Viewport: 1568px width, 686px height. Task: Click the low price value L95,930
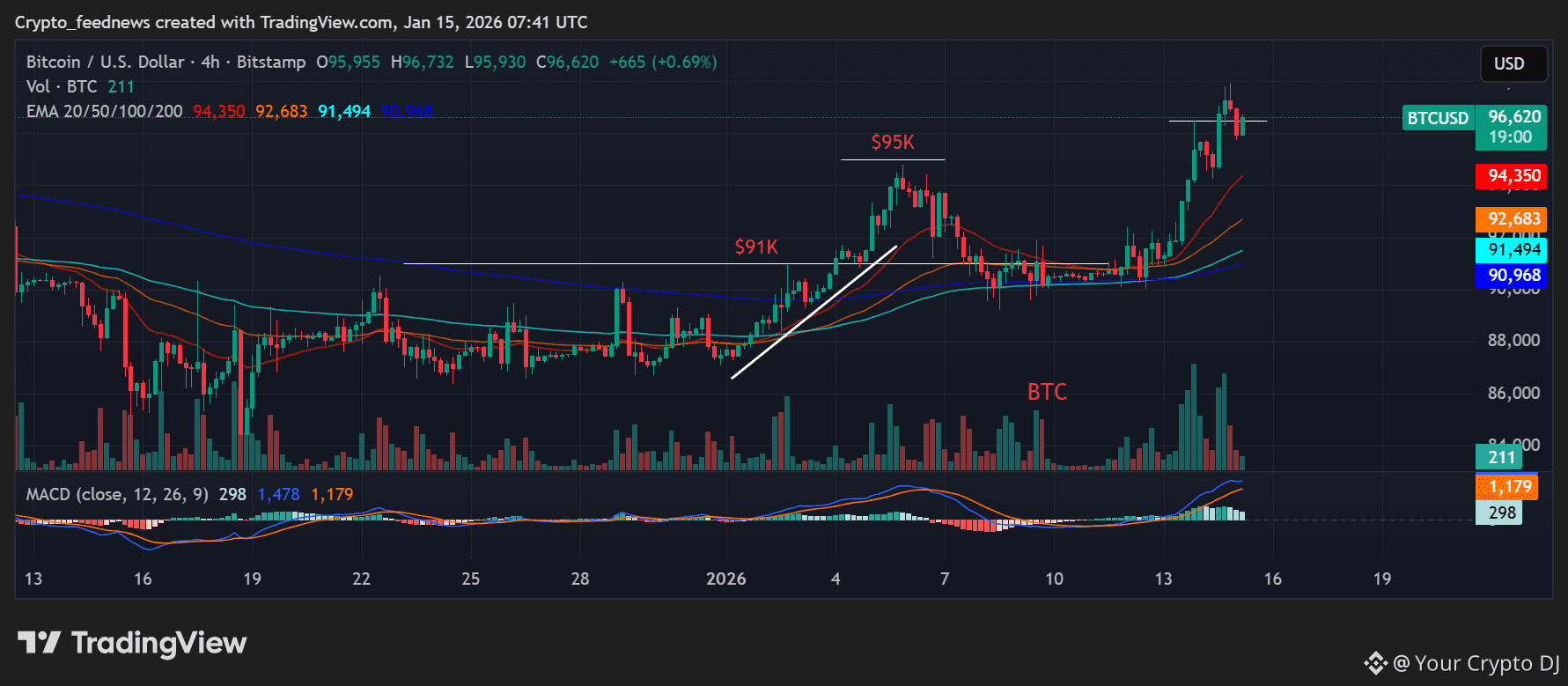pos(495,62)
